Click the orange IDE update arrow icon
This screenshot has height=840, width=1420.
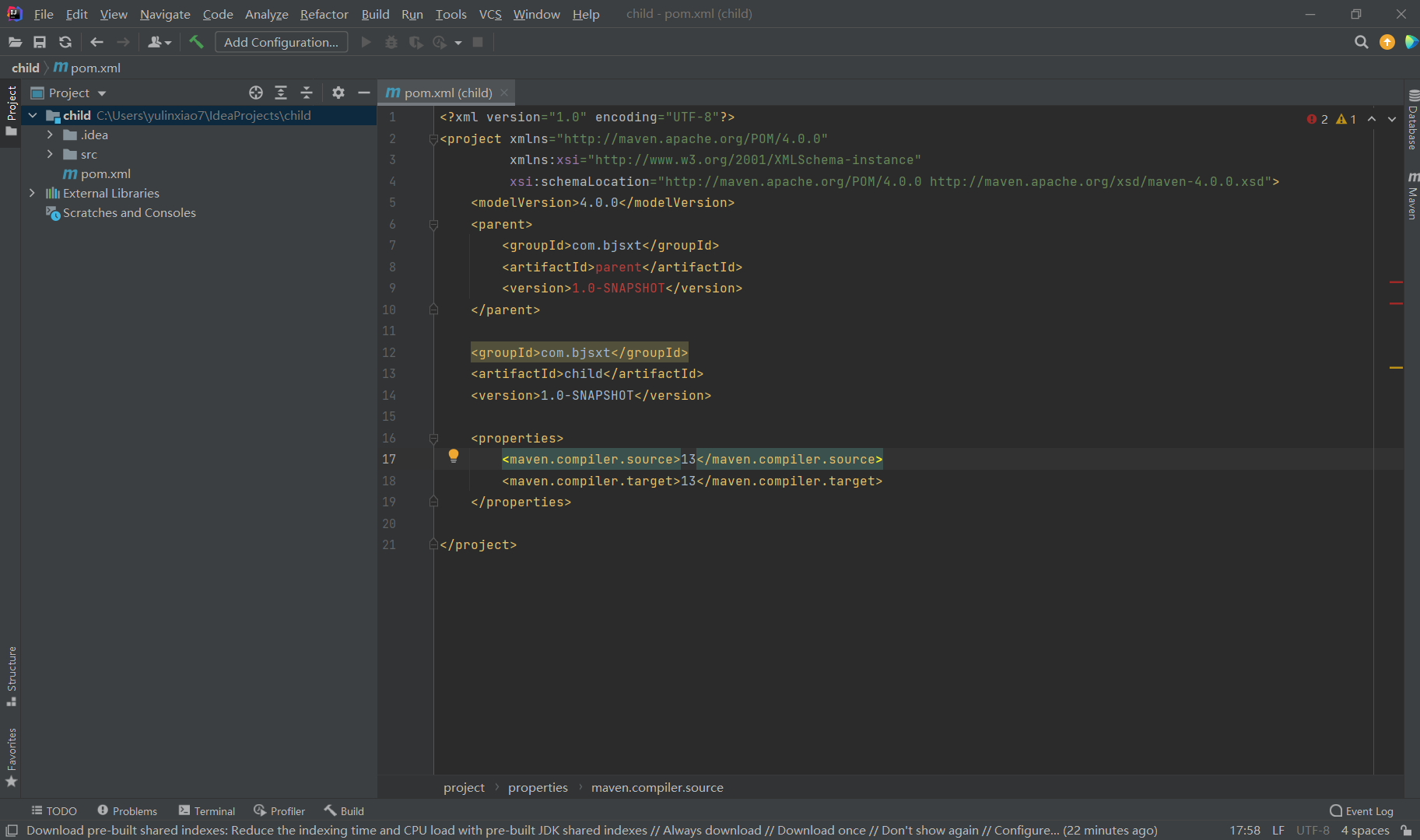tap(1387, 42)
